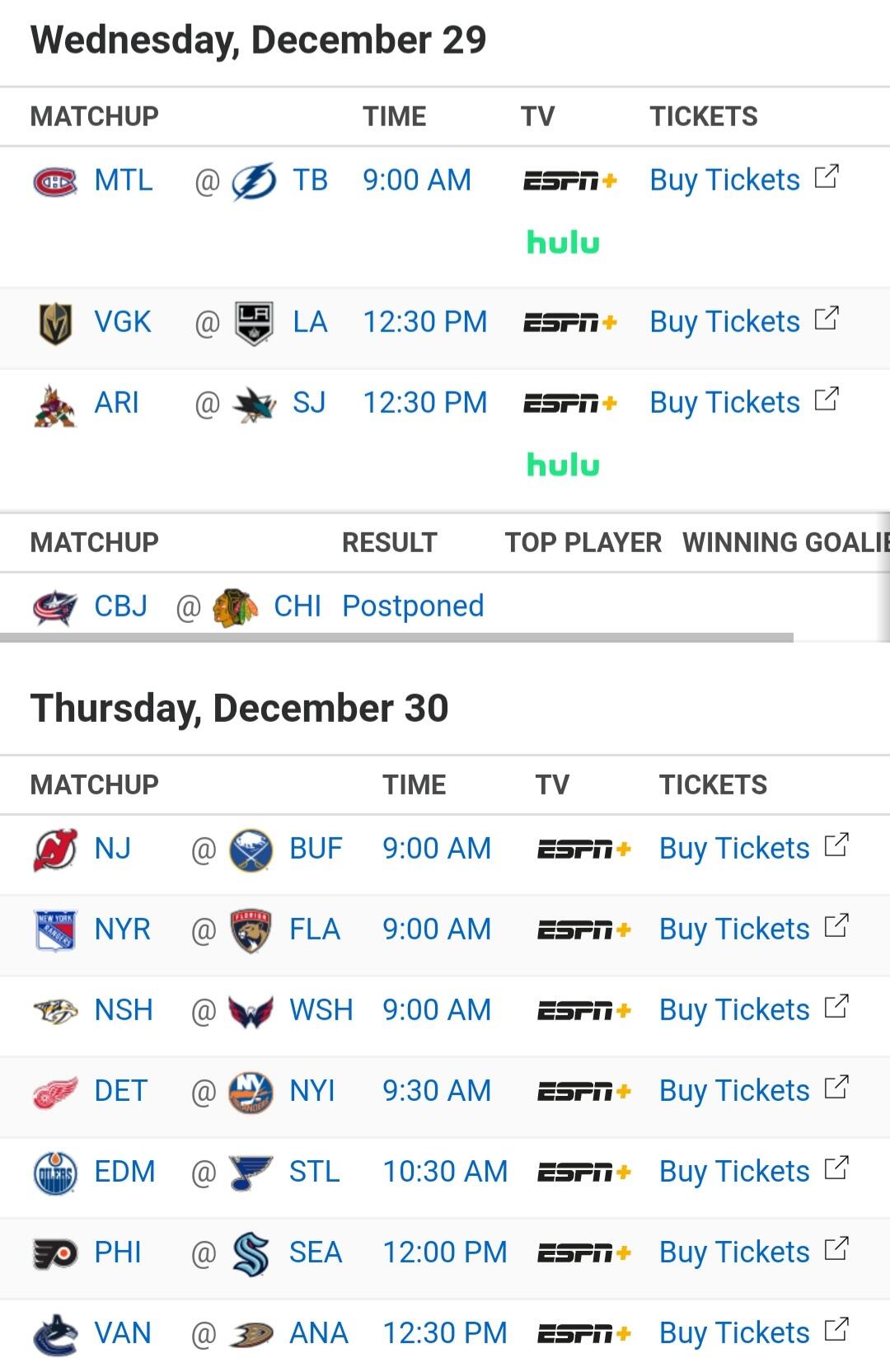
Task: Open the NSH team link
Action: click(x=124, y=1009)
